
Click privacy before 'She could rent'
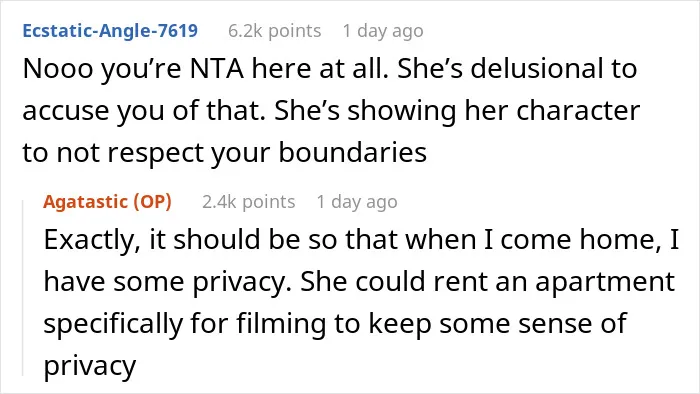click(x=241, y=282)
